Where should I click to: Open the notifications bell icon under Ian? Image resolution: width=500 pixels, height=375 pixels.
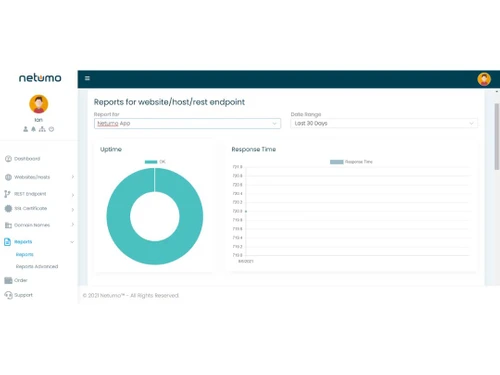33,129
